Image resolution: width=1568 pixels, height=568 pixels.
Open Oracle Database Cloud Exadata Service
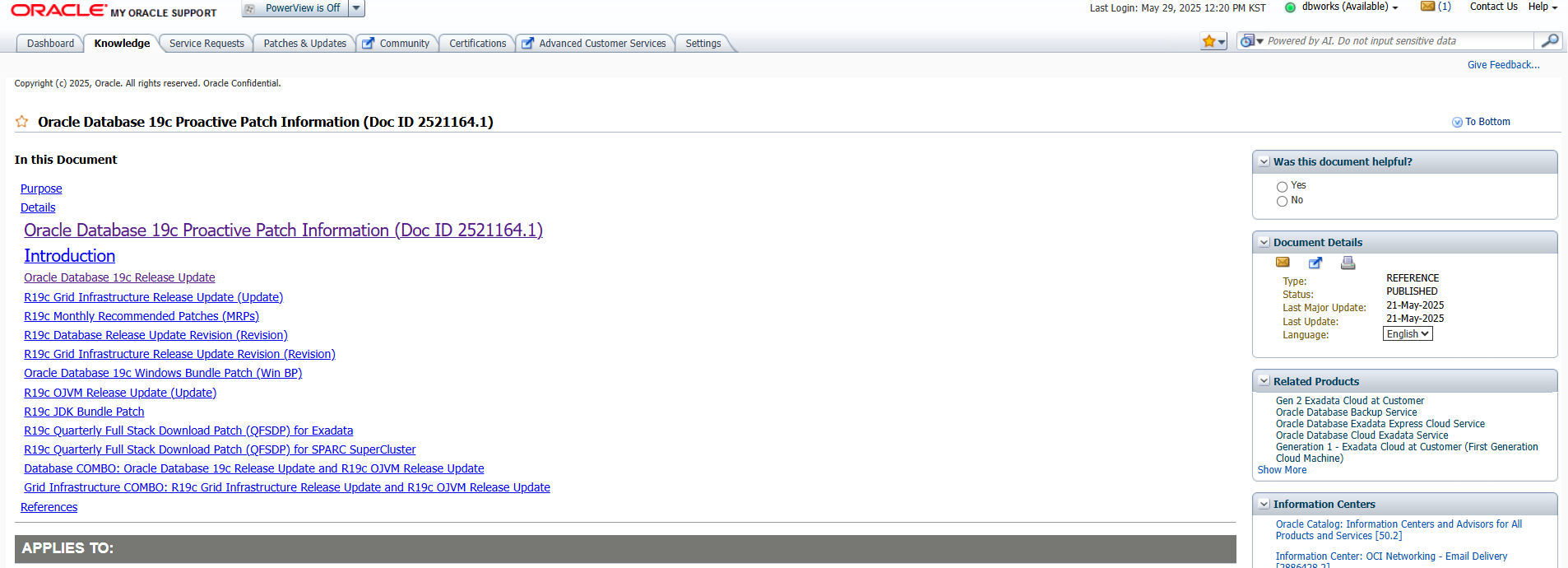[x=1362, y=435]
